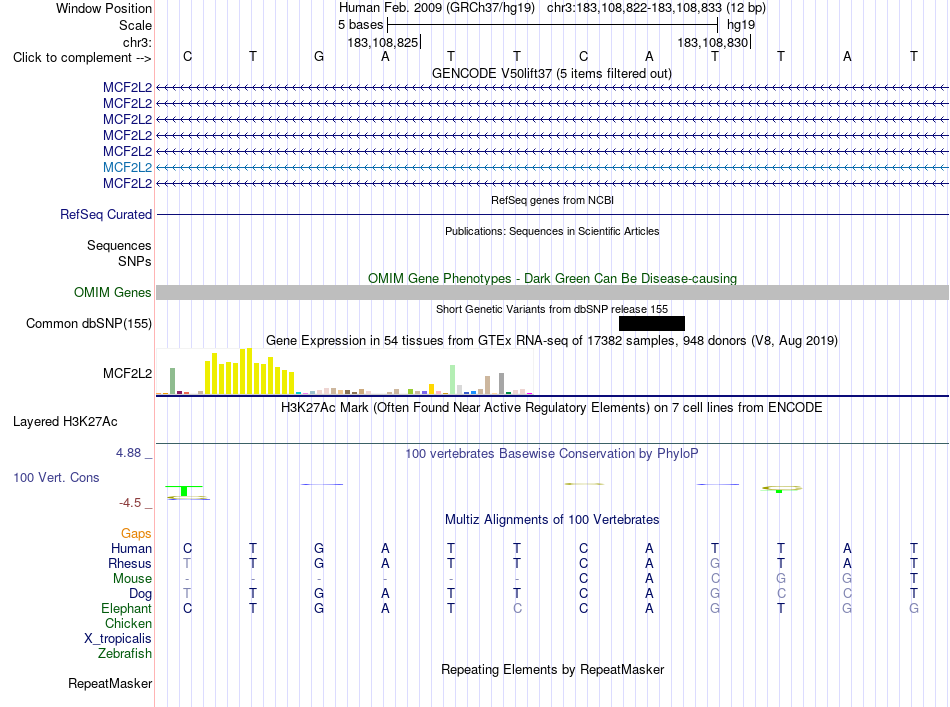This screenshot has height=707, width=950.
Task: Click the 'Click to complement -->' label
Action: tap(82, 58)
